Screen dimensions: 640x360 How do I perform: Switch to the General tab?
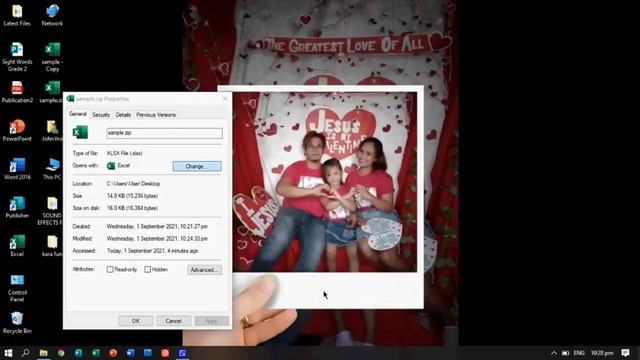tap(78, 114)
